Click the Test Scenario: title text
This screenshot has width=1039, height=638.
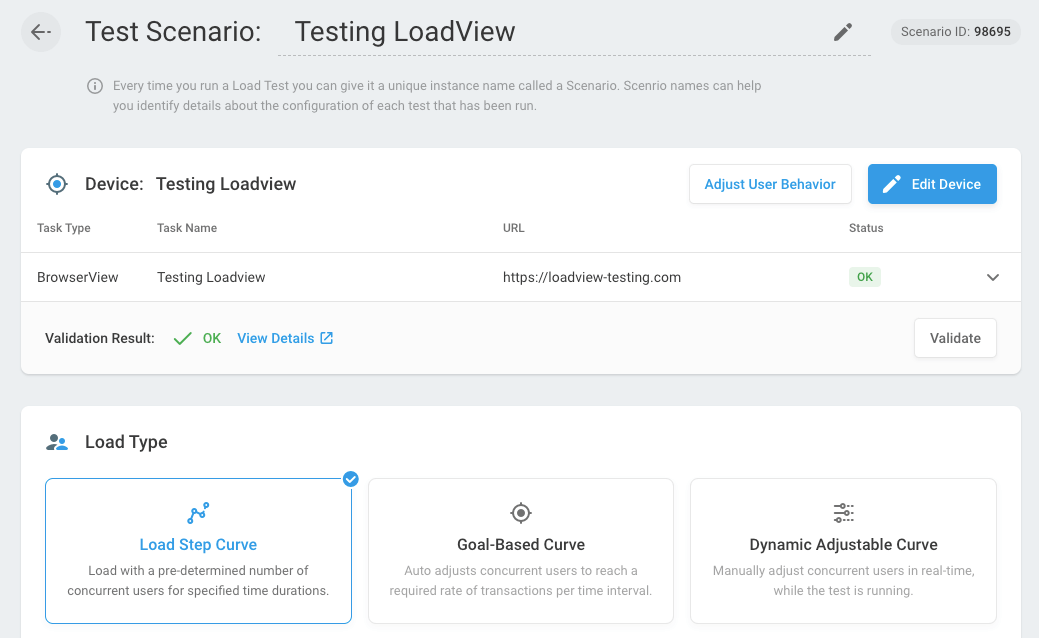click(174, 32)
